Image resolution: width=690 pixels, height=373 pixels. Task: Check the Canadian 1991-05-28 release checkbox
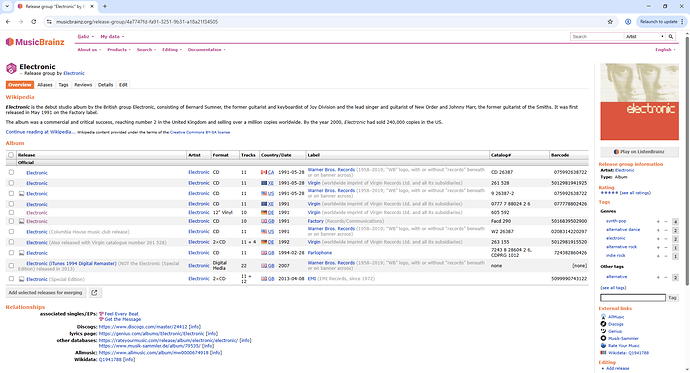[11, 172]
